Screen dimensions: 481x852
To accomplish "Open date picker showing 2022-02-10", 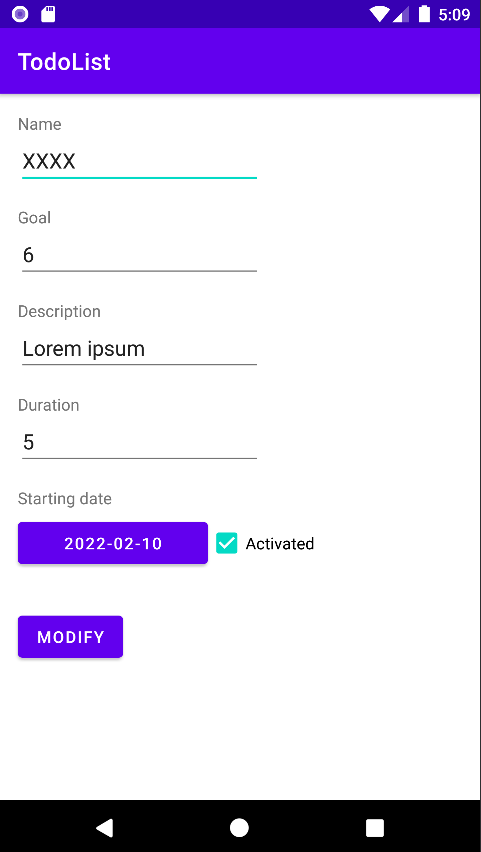I will coord(113,543).
